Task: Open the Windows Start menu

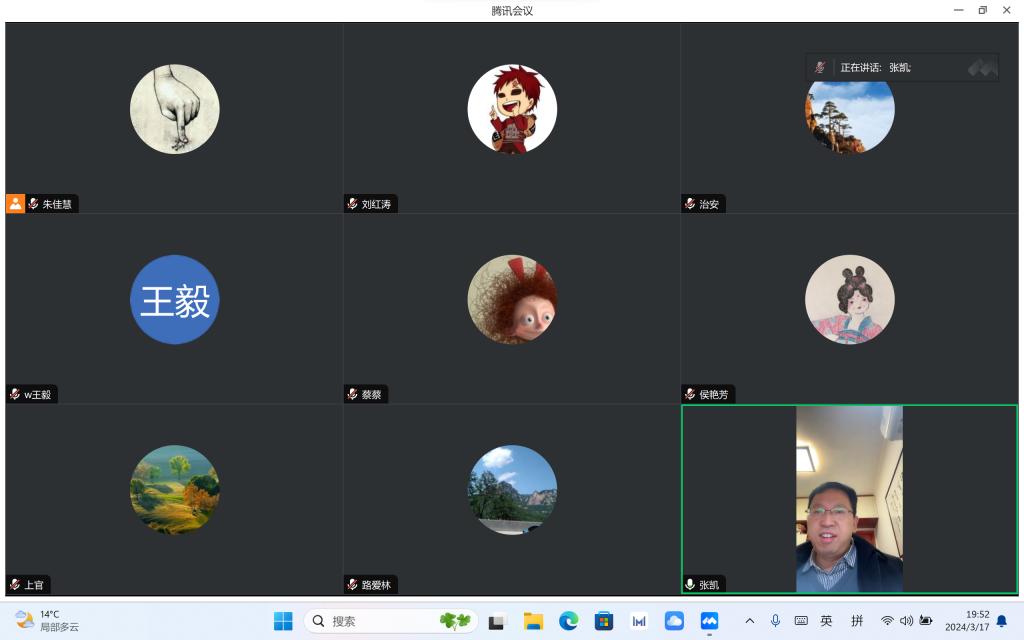Action: tap(283, 621)
